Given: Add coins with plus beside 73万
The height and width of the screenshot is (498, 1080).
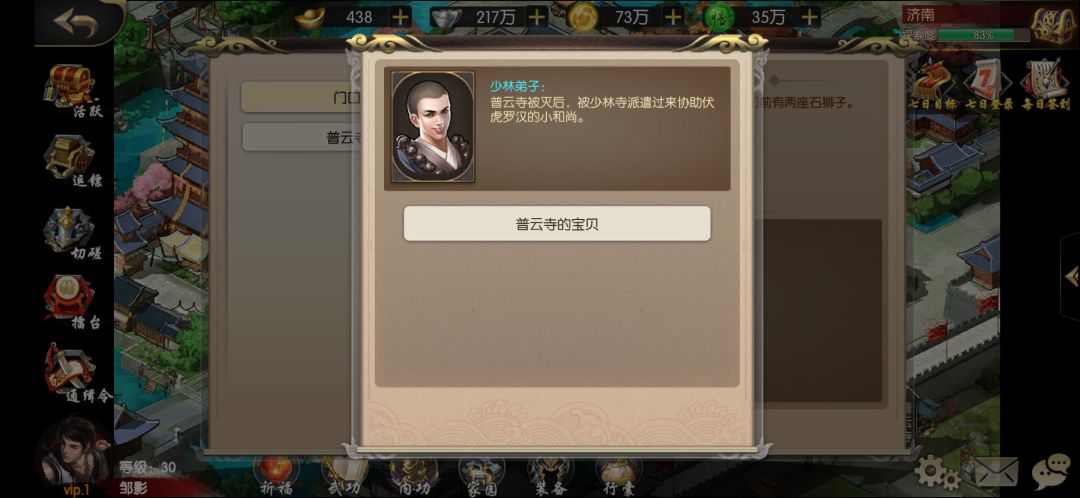Looking at the screenshot, I should (674, 17).
